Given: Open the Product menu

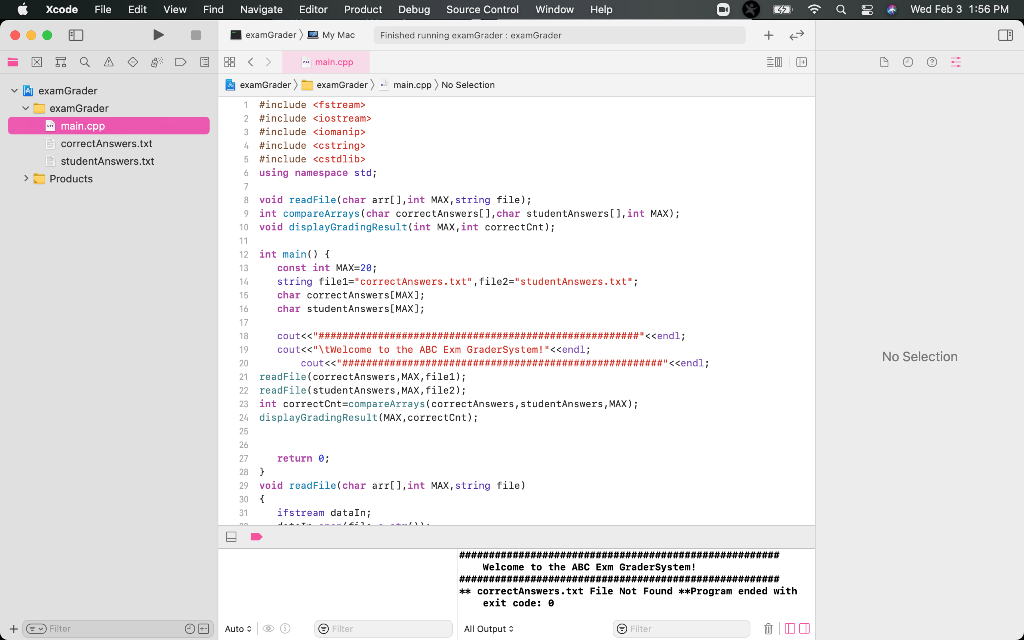Looking at the screenshot, I should pos(362,10).
